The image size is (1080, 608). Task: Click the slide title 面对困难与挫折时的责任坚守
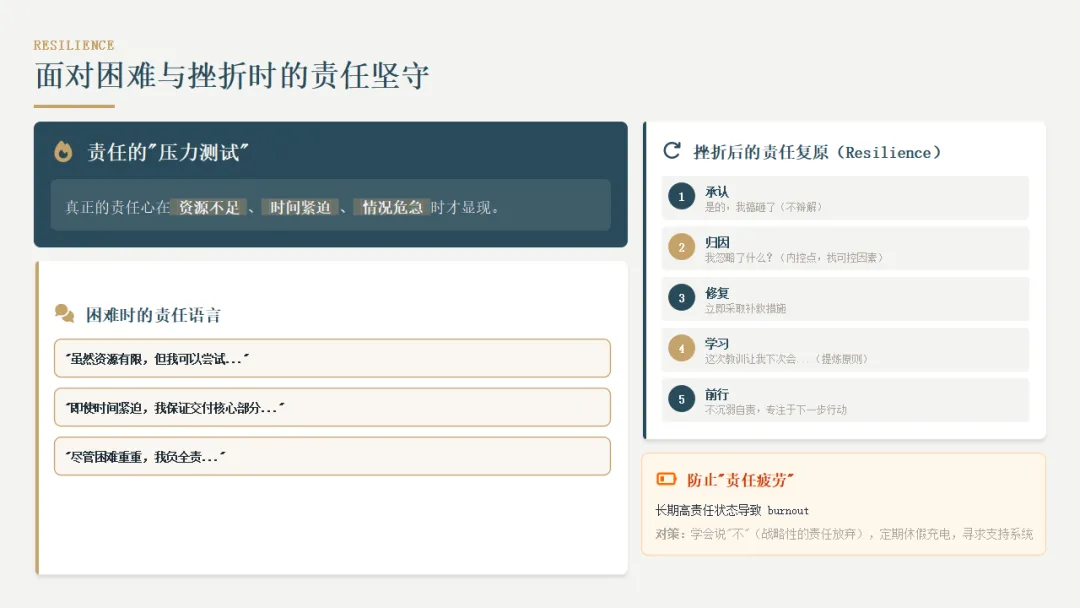pyautogui.click(x=231, y=75)
